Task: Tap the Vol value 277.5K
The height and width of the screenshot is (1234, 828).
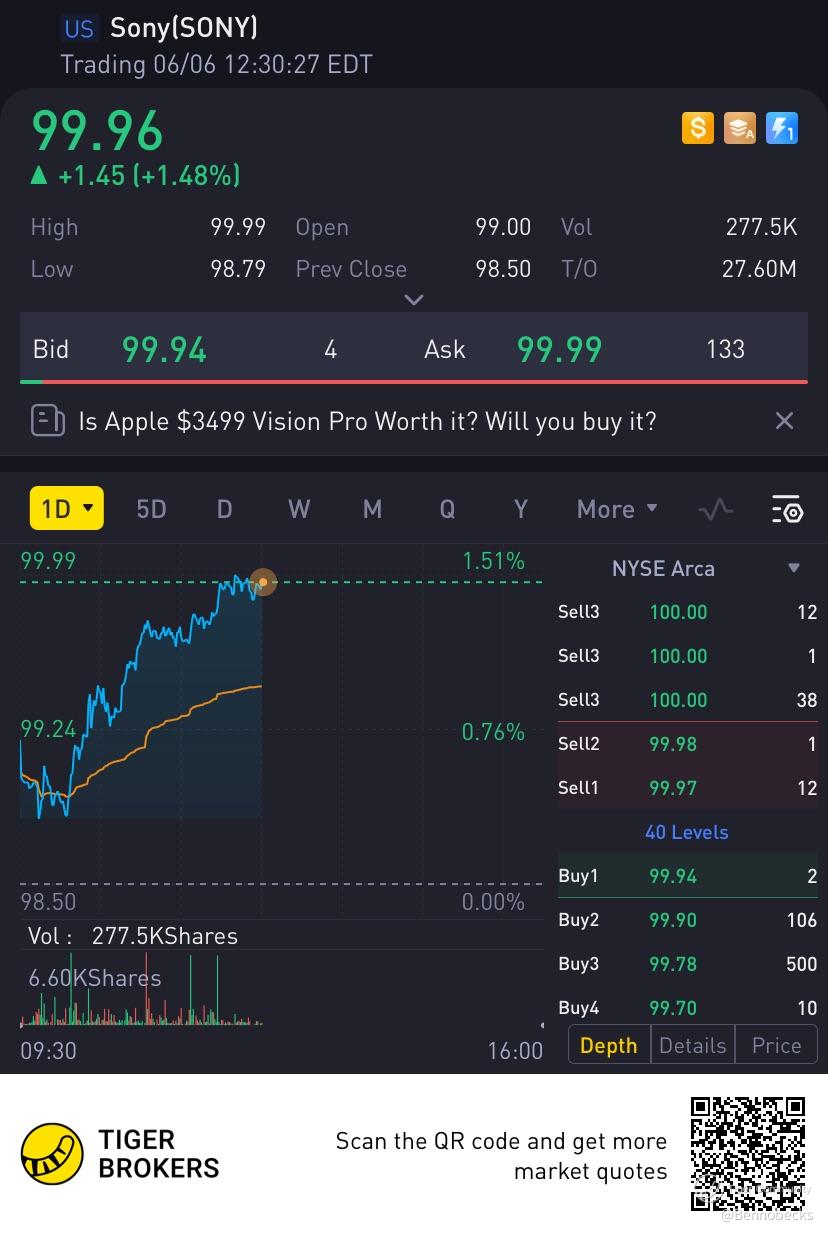Action: [761, 227]
